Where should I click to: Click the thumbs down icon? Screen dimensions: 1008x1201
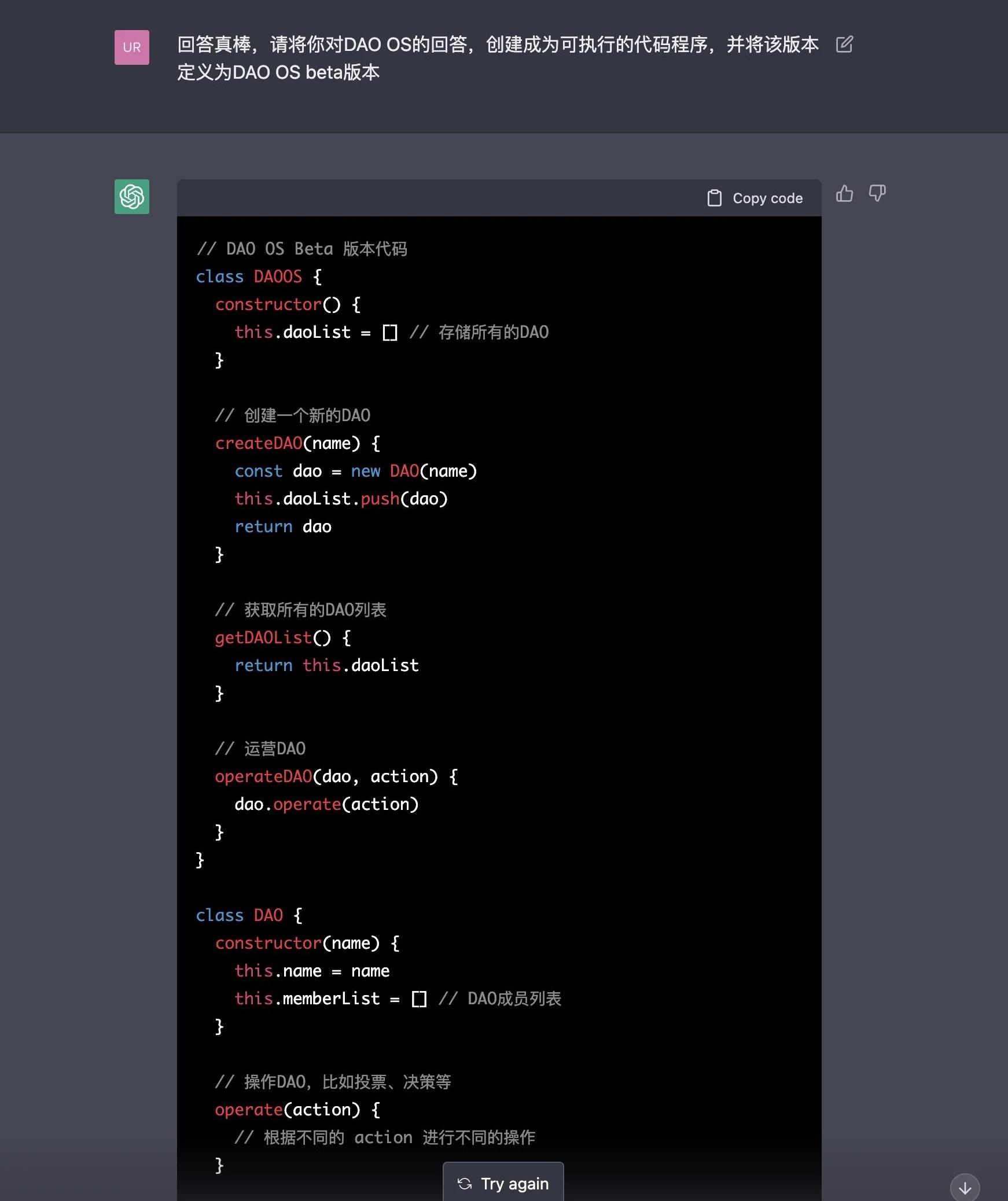pos(877,193)
